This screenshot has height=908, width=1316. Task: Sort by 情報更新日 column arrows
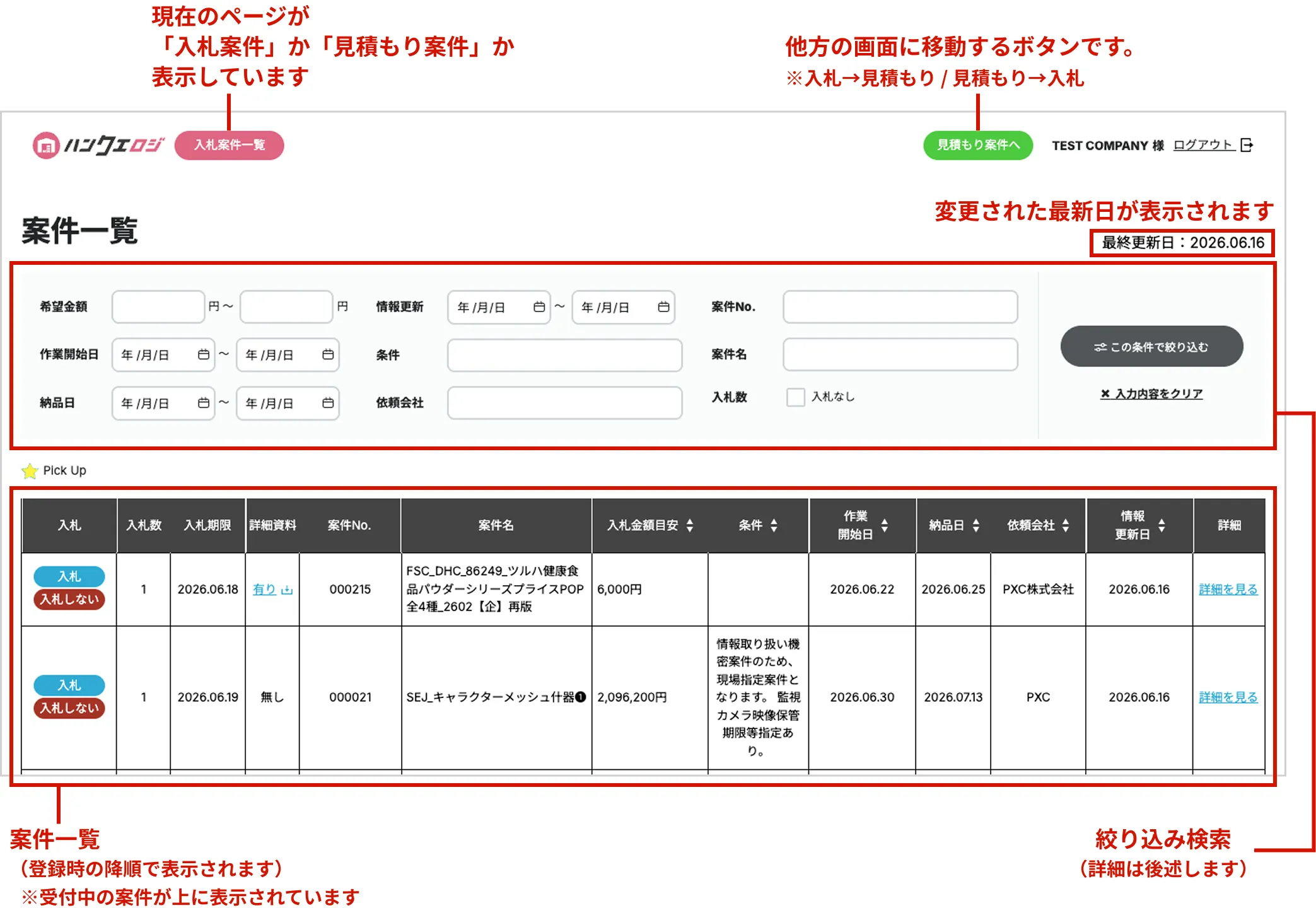[1162, 525]
